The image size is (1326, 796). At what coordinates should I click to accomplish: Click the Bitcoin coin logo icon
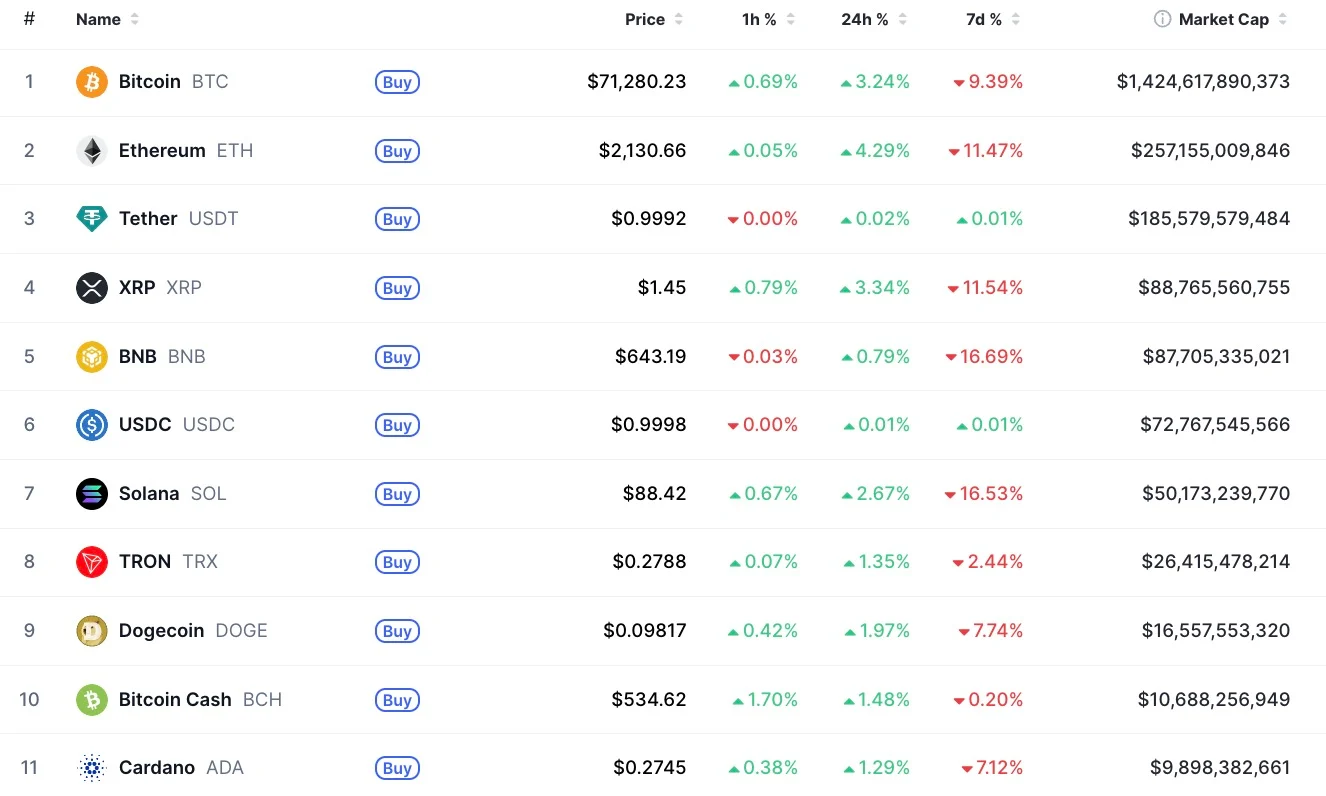[x=92, y=82]
